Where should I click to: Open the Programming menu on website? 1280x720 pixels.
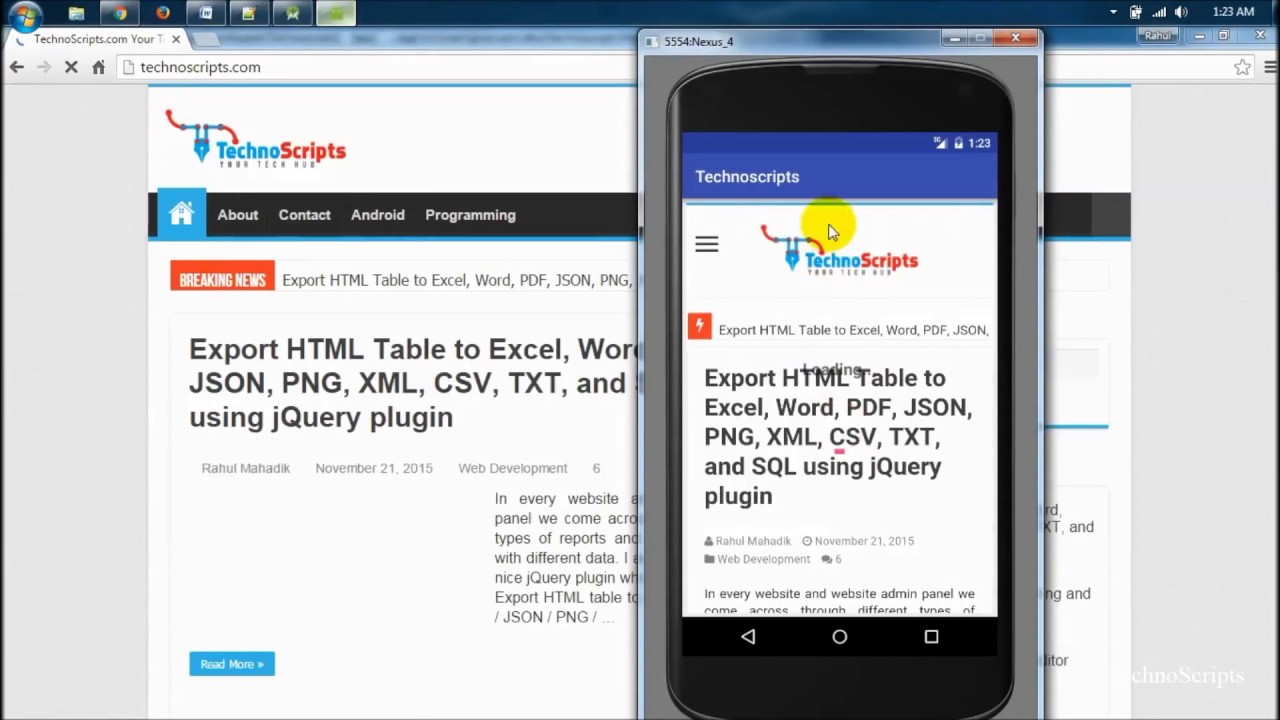point(470,215)
